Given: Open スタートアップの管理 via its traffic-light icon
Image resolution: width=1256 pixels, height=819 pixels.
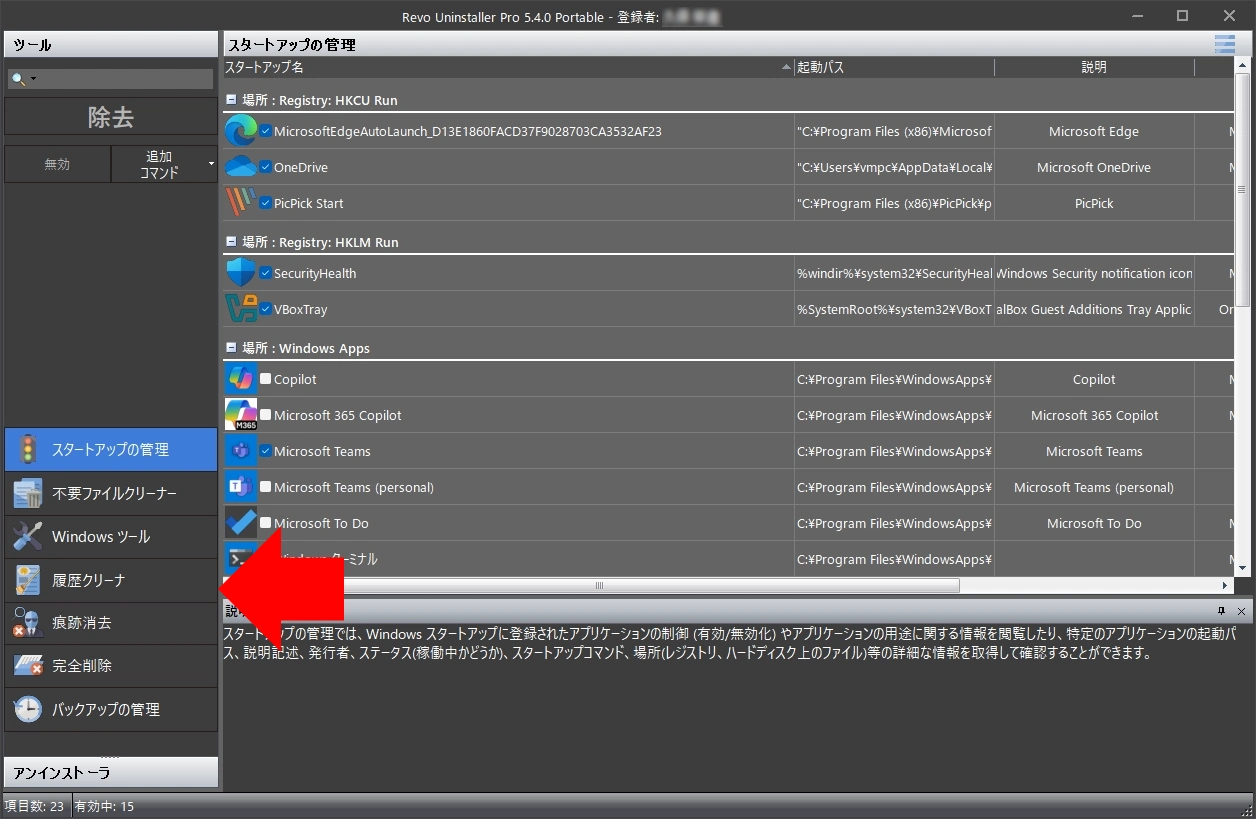Looking at the screenshot, I should [x=28, y=450].
